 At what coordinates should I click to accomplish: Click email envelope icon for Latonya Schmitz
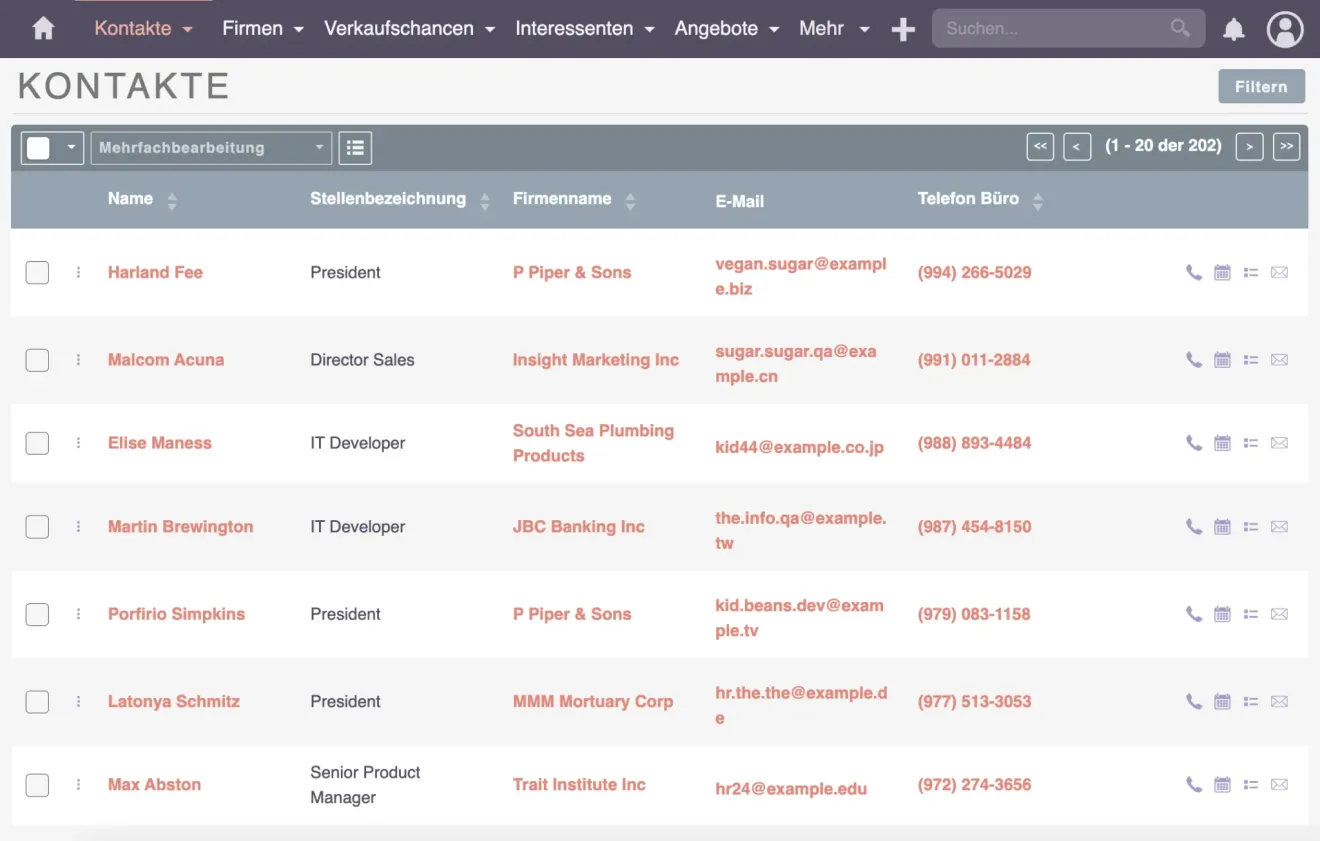coord(1279,702)
